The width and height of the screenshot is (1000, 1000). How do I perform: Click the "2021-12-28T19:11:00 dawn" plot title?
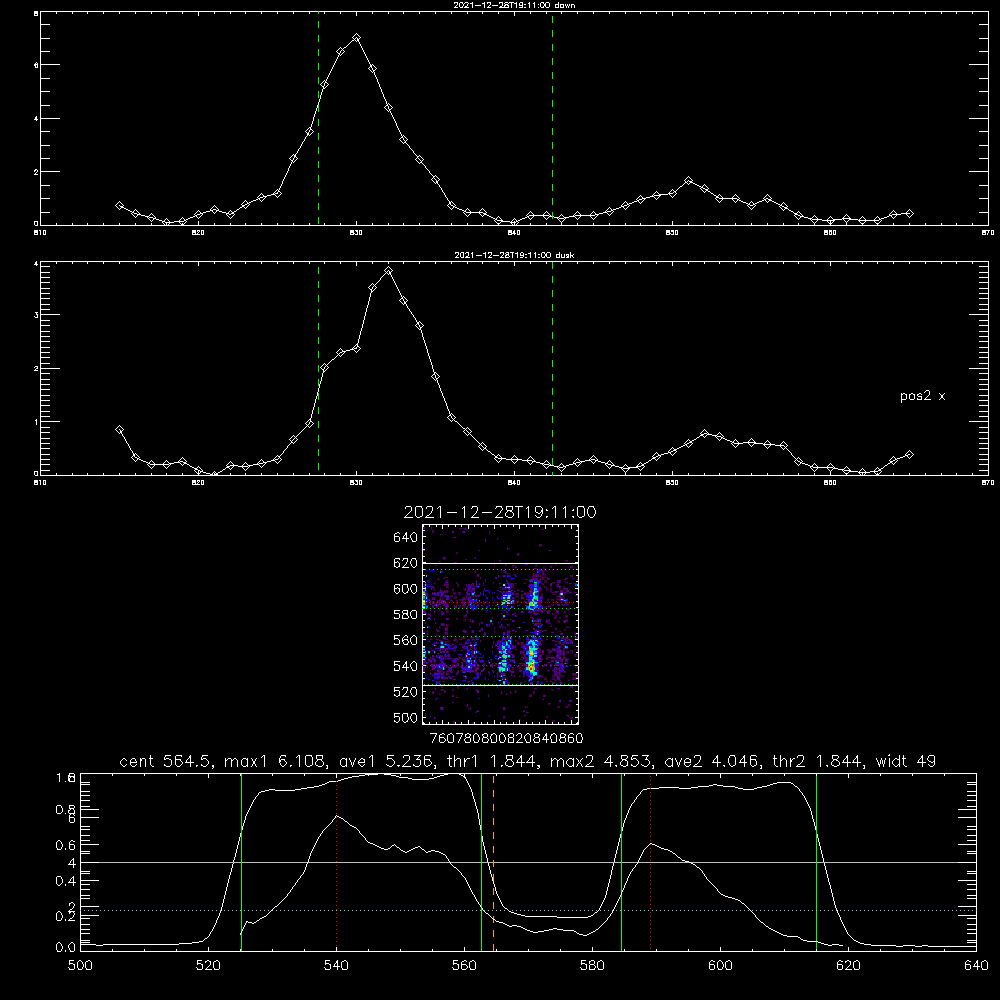click(514, 5)
